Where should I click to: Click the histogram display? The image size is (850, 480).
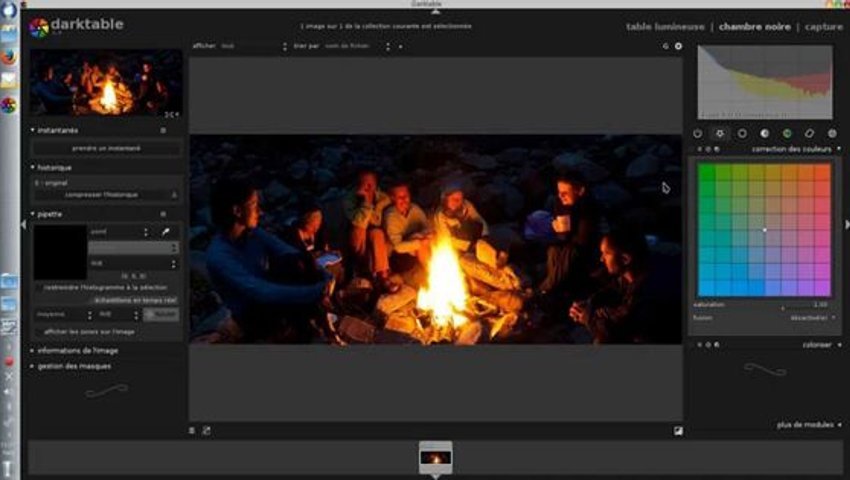point(765,82)
